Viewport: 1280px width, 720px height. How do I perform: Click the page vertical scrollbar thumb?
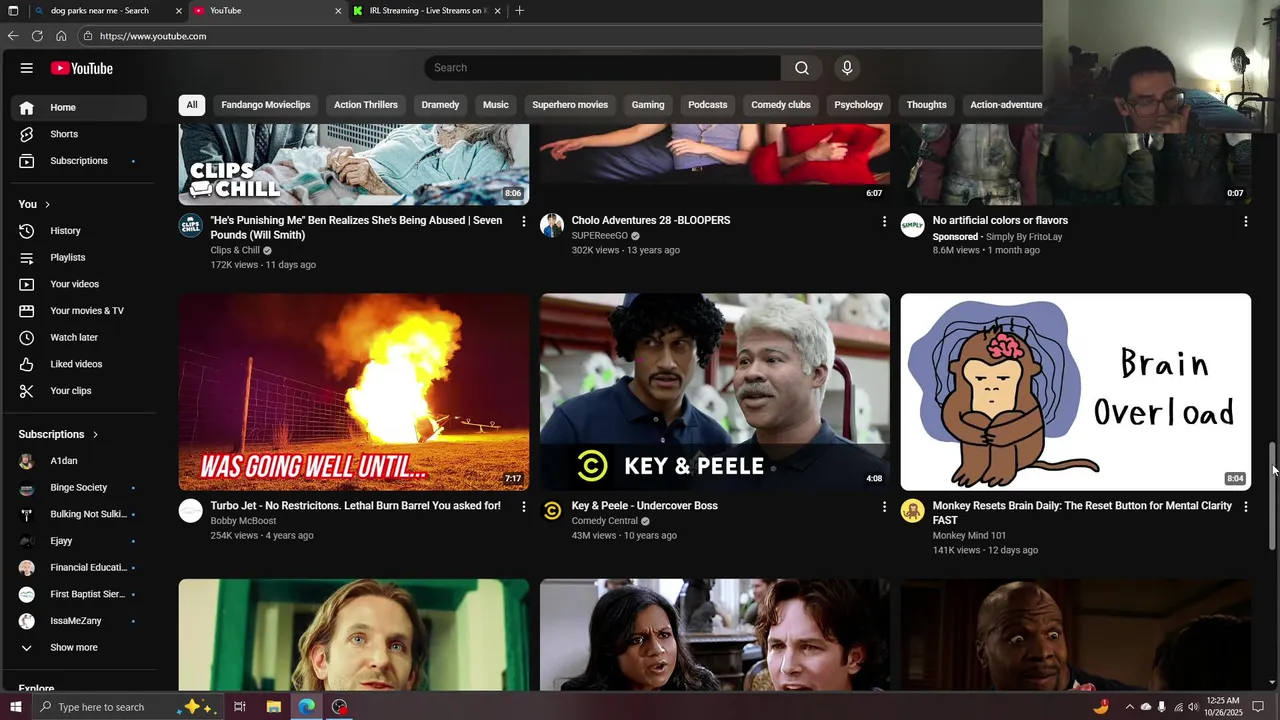[1272, 495]
